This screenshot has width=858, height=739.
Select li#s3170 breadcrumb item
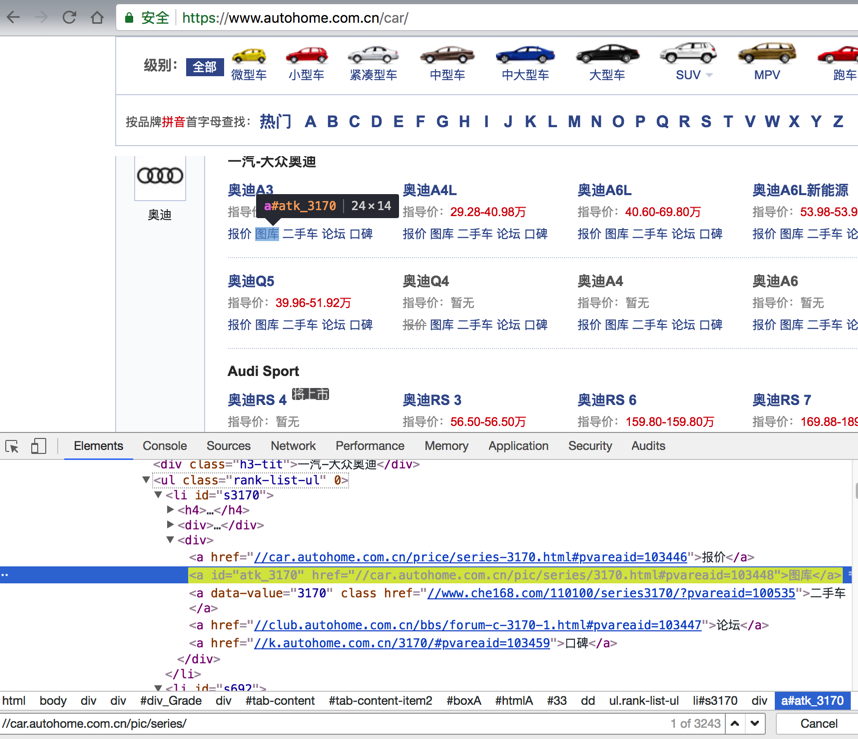[x=715, y=701]
